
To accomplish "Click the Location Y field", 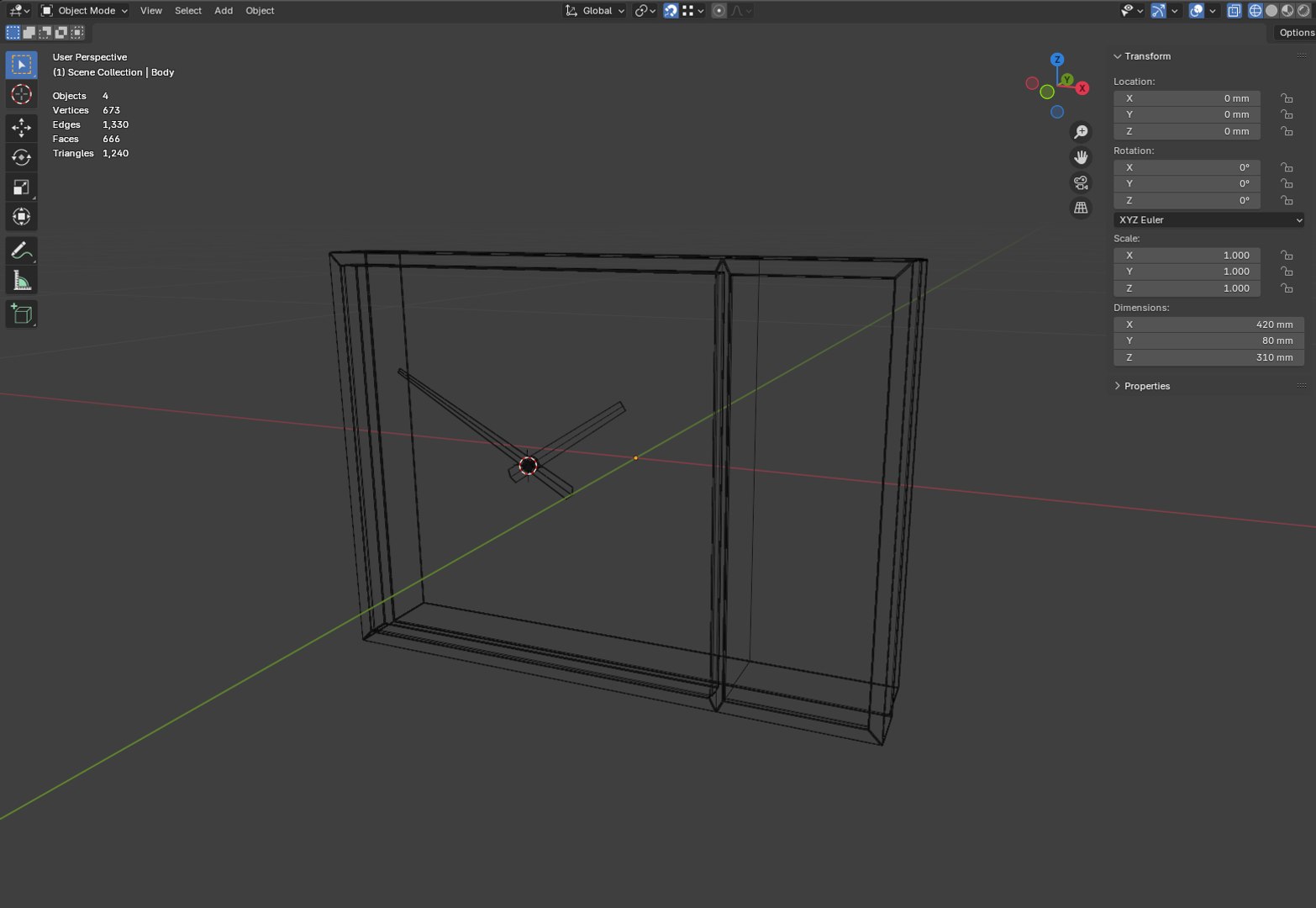I will click(x=1187, y=114).
